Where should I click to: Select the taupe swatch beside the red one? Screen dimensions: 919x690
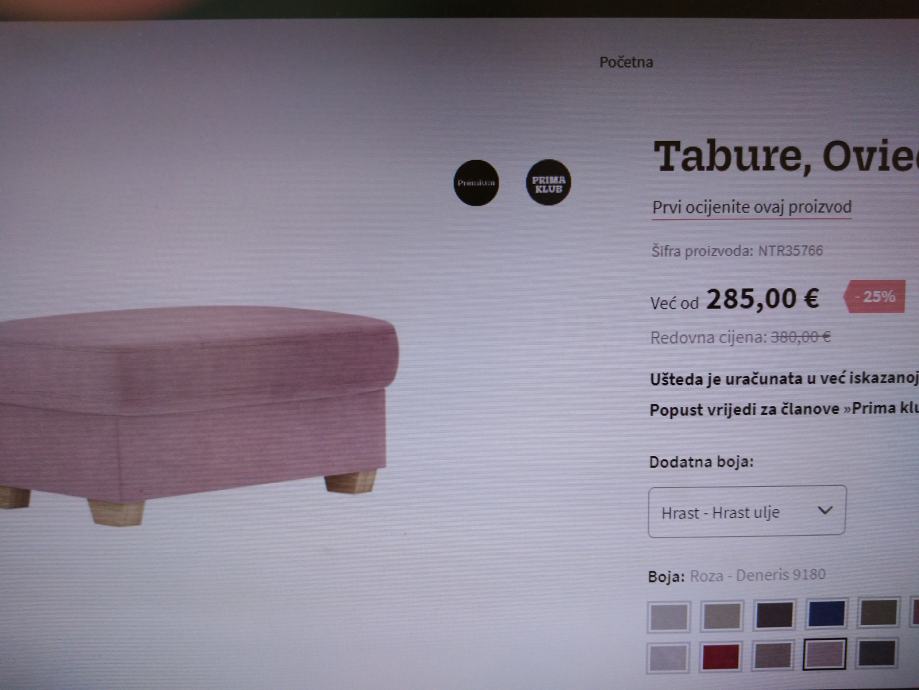tap(773, 655)
